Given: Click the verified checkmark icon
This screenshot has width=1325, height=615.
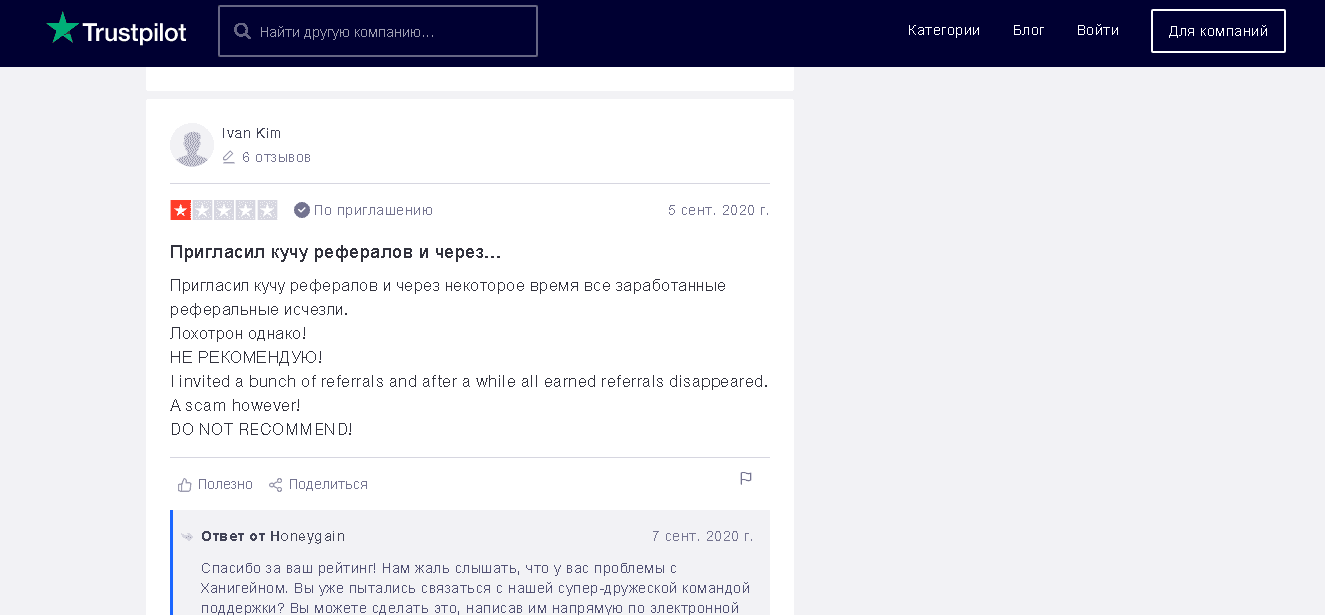Looking at the screenshot, I should tap(302, 210).
